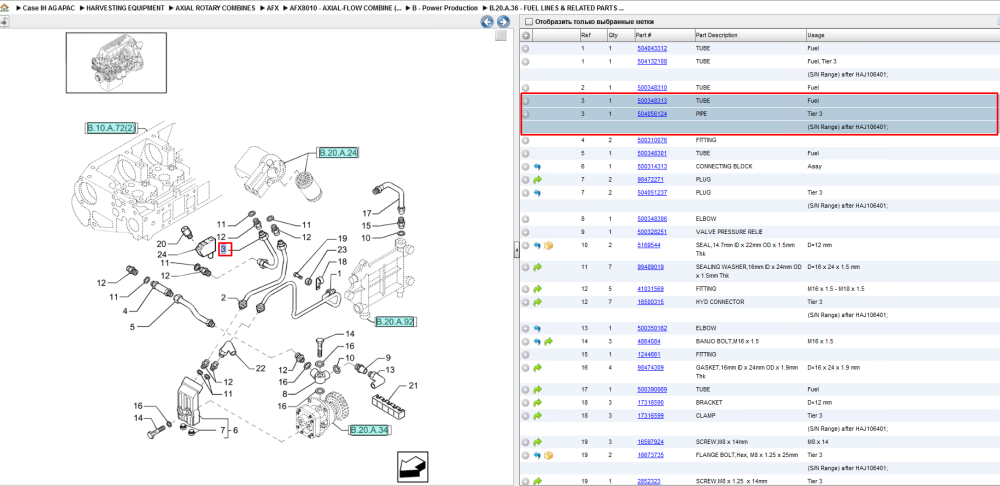The width and height of the screenshot is (1000, 486).
Task: Click green arrow on HYD CONNECTOR row
Action: [x=537, y=302]
